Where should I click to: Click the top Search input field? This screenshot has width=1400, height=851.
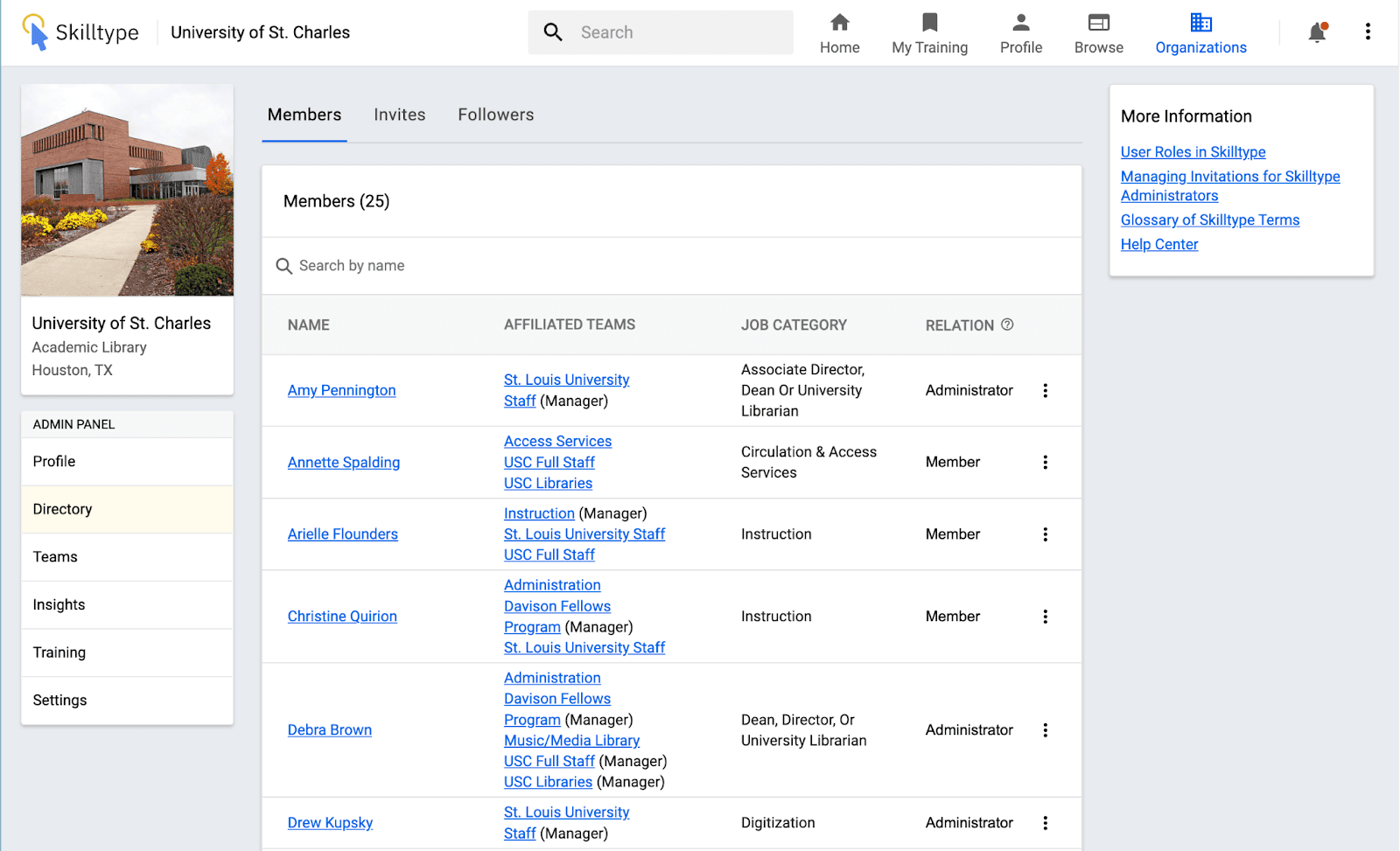(661, 32)
